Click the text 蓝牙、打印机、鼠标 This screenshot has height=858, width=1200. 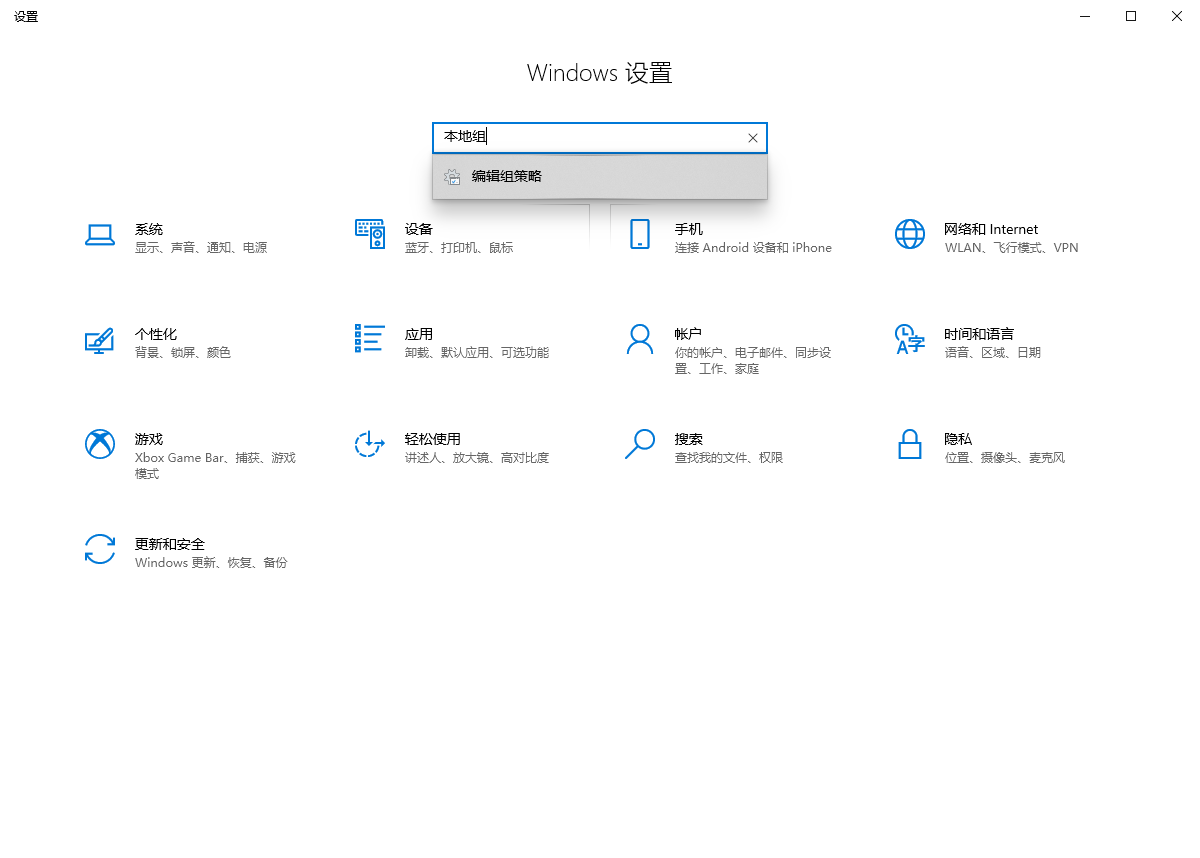tap(459, 248)
